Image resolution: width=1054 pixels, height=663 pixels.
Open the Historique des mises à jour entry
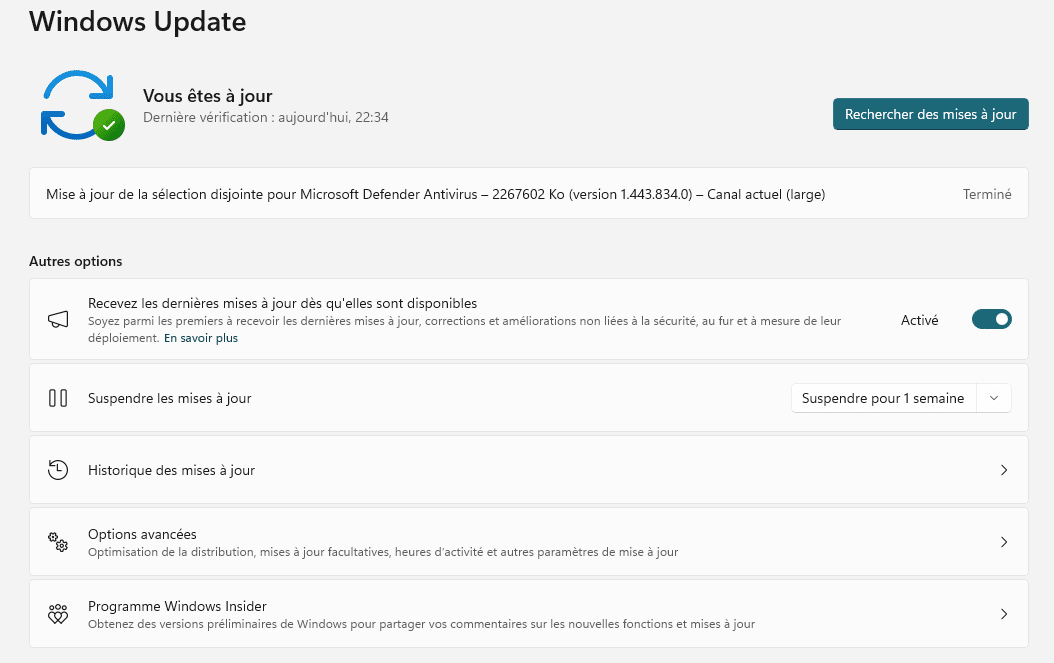[171, 470]
